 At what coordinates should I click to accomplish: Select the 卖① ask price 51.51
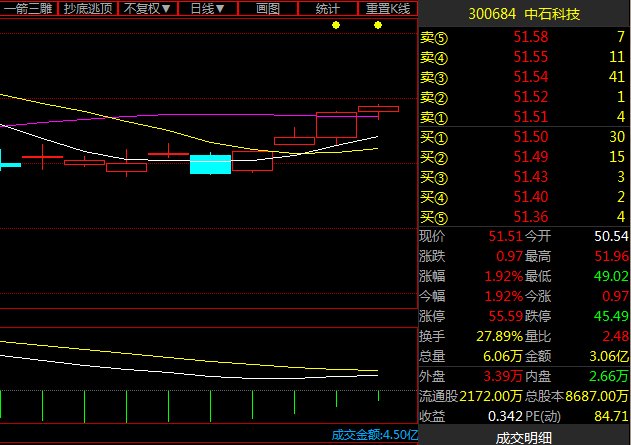pos(531,117)
